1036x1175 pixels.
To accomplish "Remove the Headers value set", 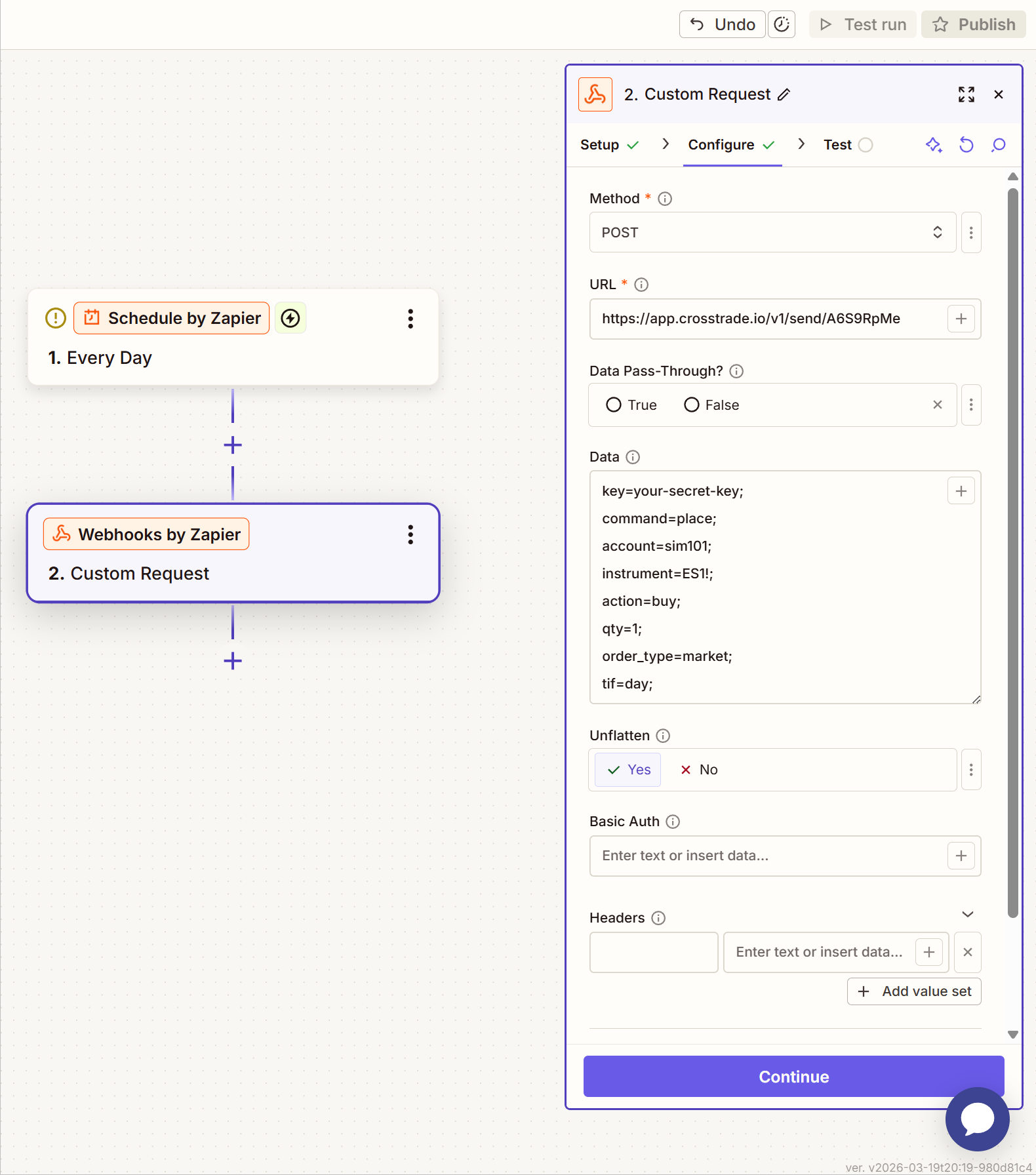I will click(968, 952).
